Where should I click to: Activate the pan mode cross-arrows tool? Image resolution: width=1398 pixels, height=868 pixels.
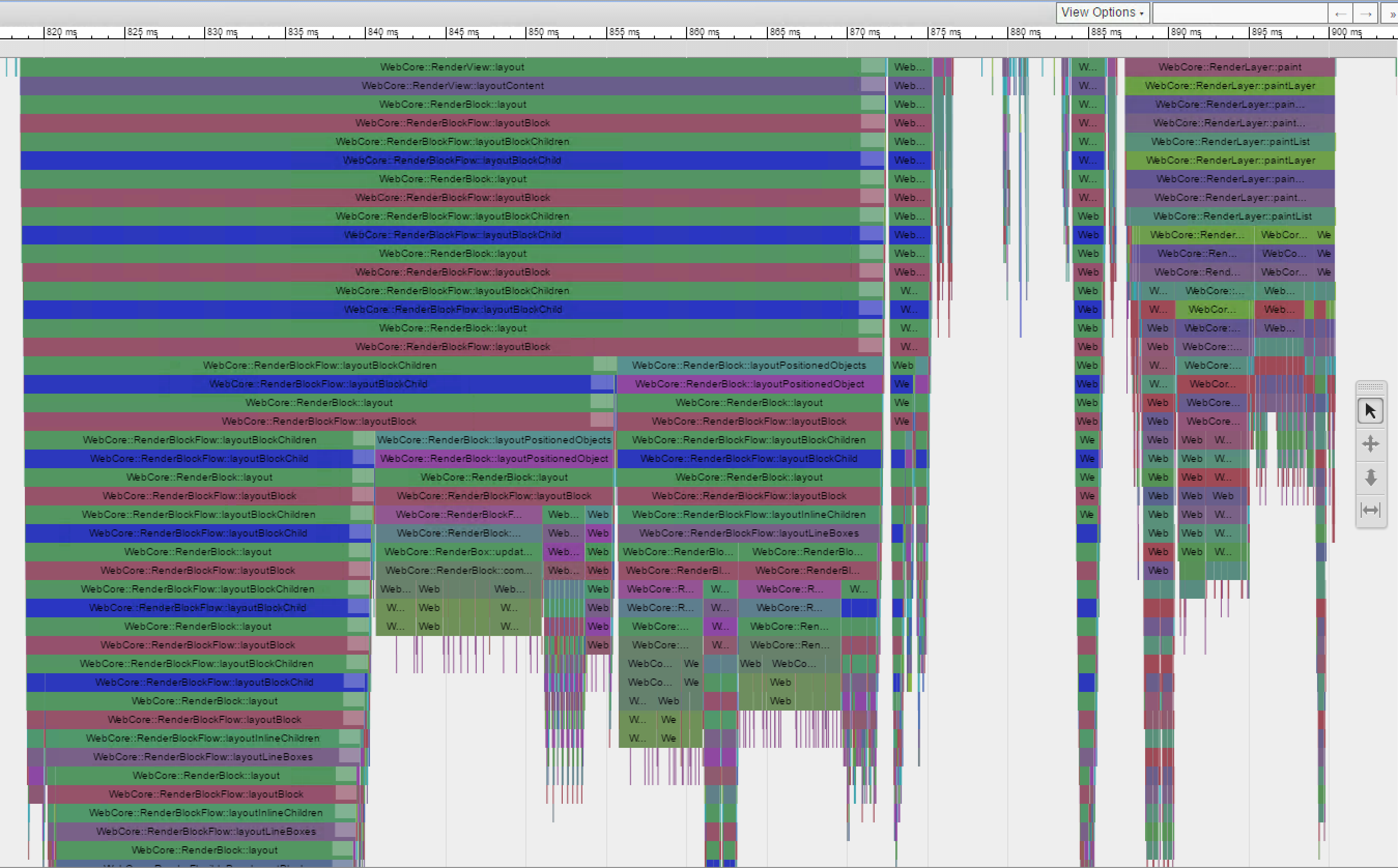[1370, 444]
